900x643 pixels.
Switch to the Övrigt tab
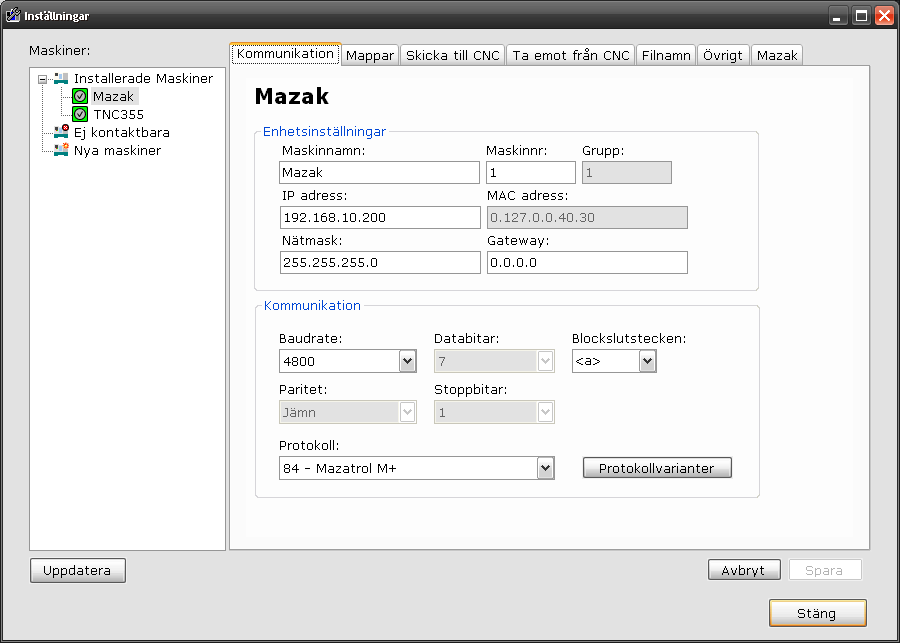(723, 56)
